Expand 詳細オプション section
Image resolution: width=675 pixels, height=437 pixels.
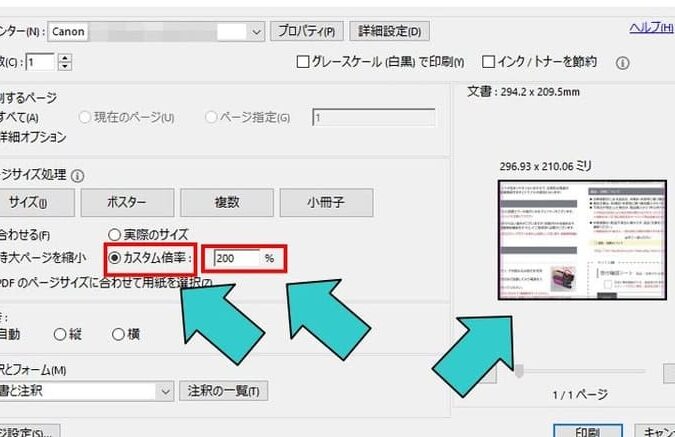click(33, 137)
